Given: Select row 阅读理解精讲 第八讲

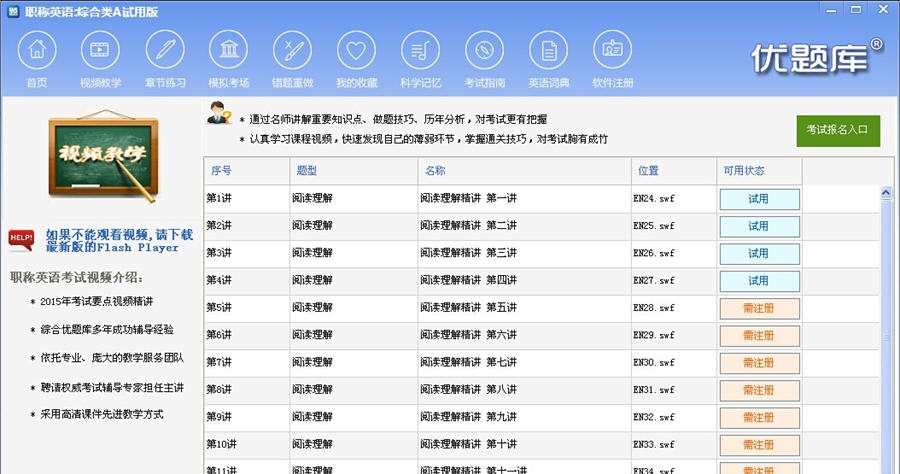Looking at the screenshot, I should [541, 391].
